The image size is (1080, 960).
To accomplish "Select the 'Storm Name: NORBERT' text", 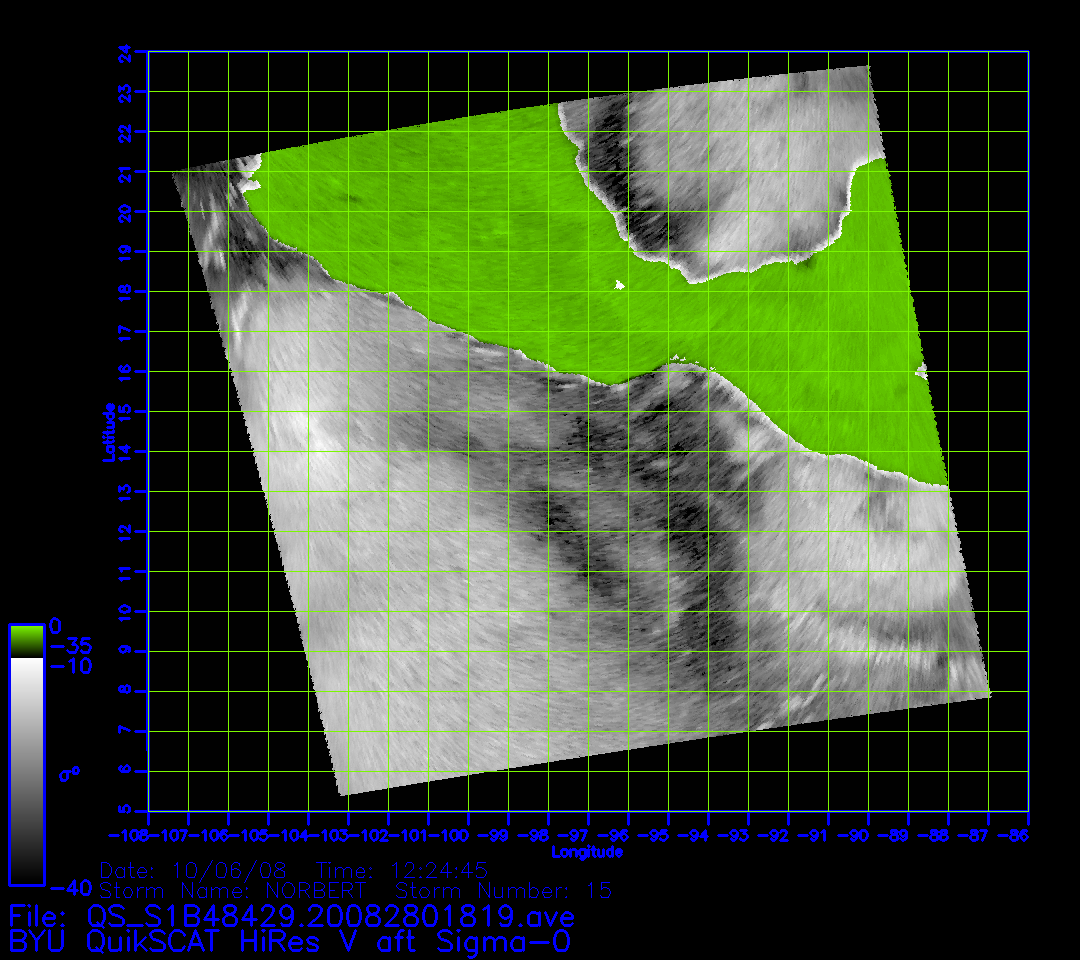I will point(235,890).
